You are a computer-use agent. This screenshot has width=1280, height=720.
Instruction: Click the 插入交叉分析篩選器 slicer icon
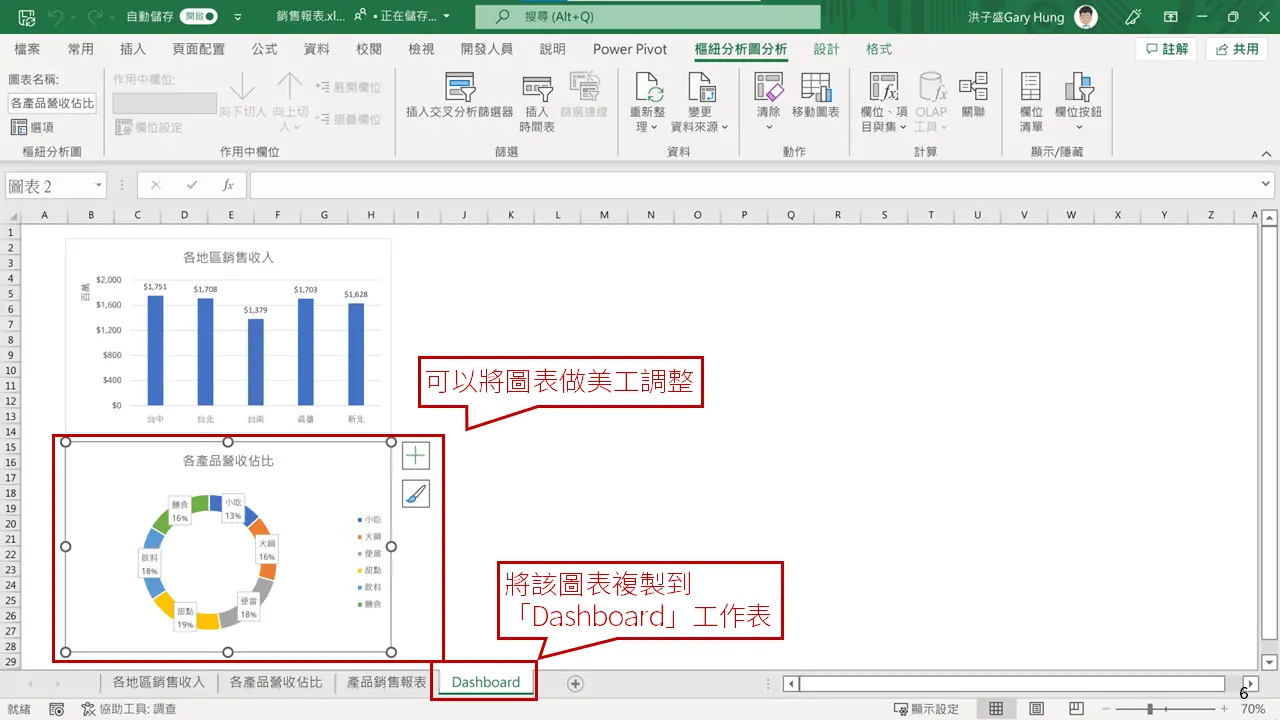coord(460,88)
